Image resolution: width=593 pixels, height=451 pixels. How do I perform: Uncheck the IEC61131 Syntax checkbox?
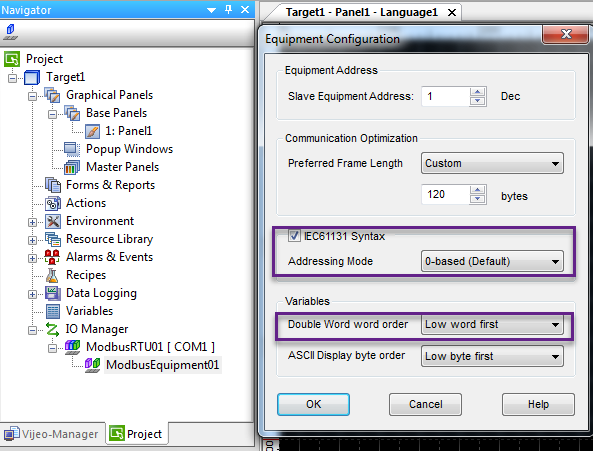[294, 236]
